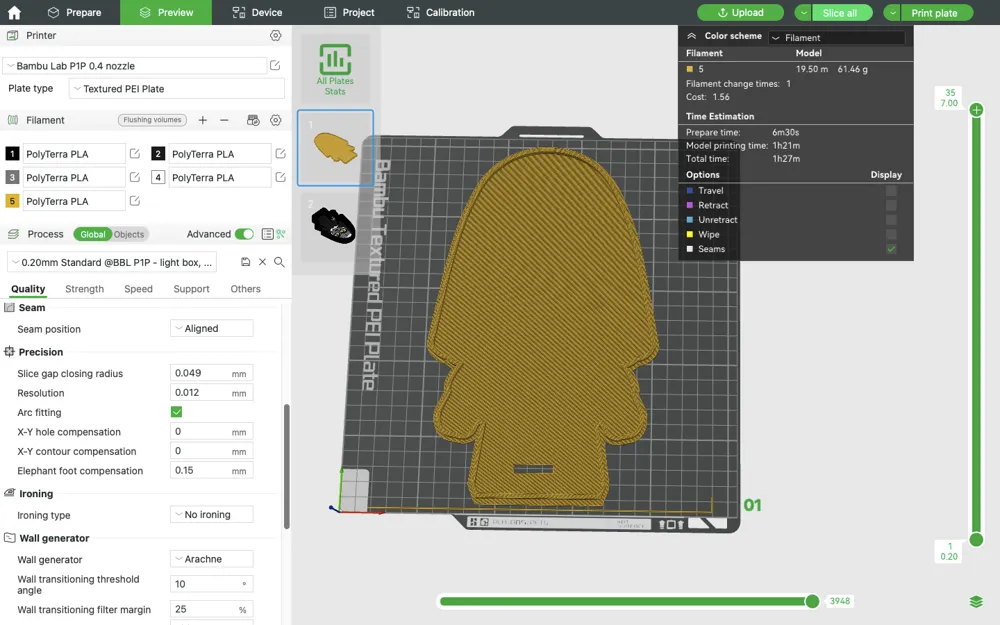Viewport: 1000px width, 625px height.
Task: Click filament 5 yellow color swatch
Action: coord(11,201)
